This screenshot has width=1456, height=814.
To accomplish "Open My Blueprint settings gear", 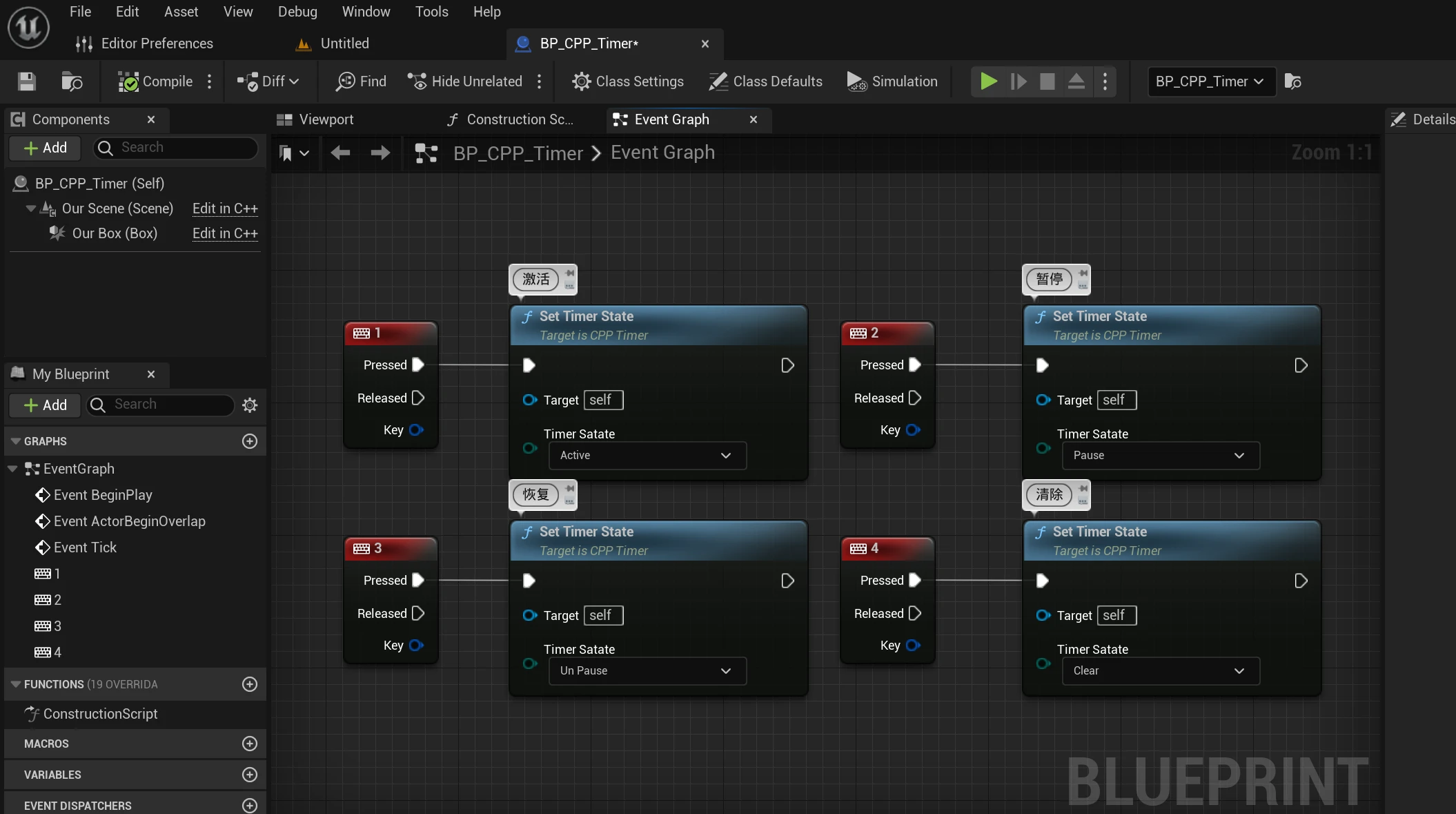I will [x=250, y=405].
